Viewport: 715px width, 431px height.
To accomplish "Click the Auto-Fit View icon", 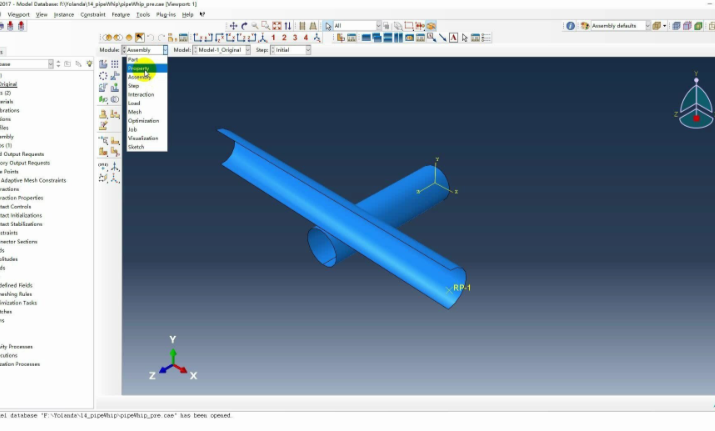I will coord(278,25).
